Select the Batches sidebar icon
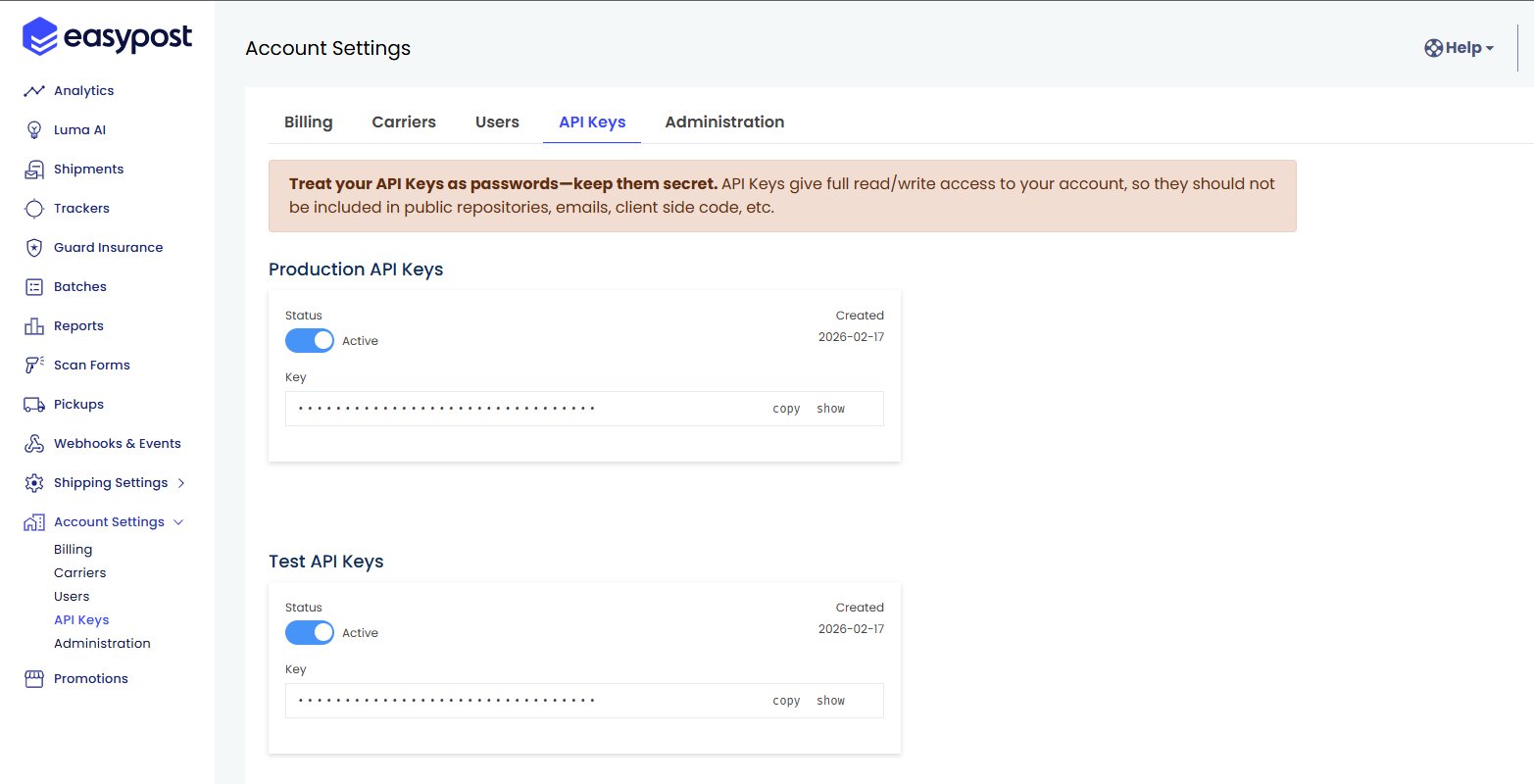Image resolution: width=1534 pixels, height=784 pixels. click(32, 286)
